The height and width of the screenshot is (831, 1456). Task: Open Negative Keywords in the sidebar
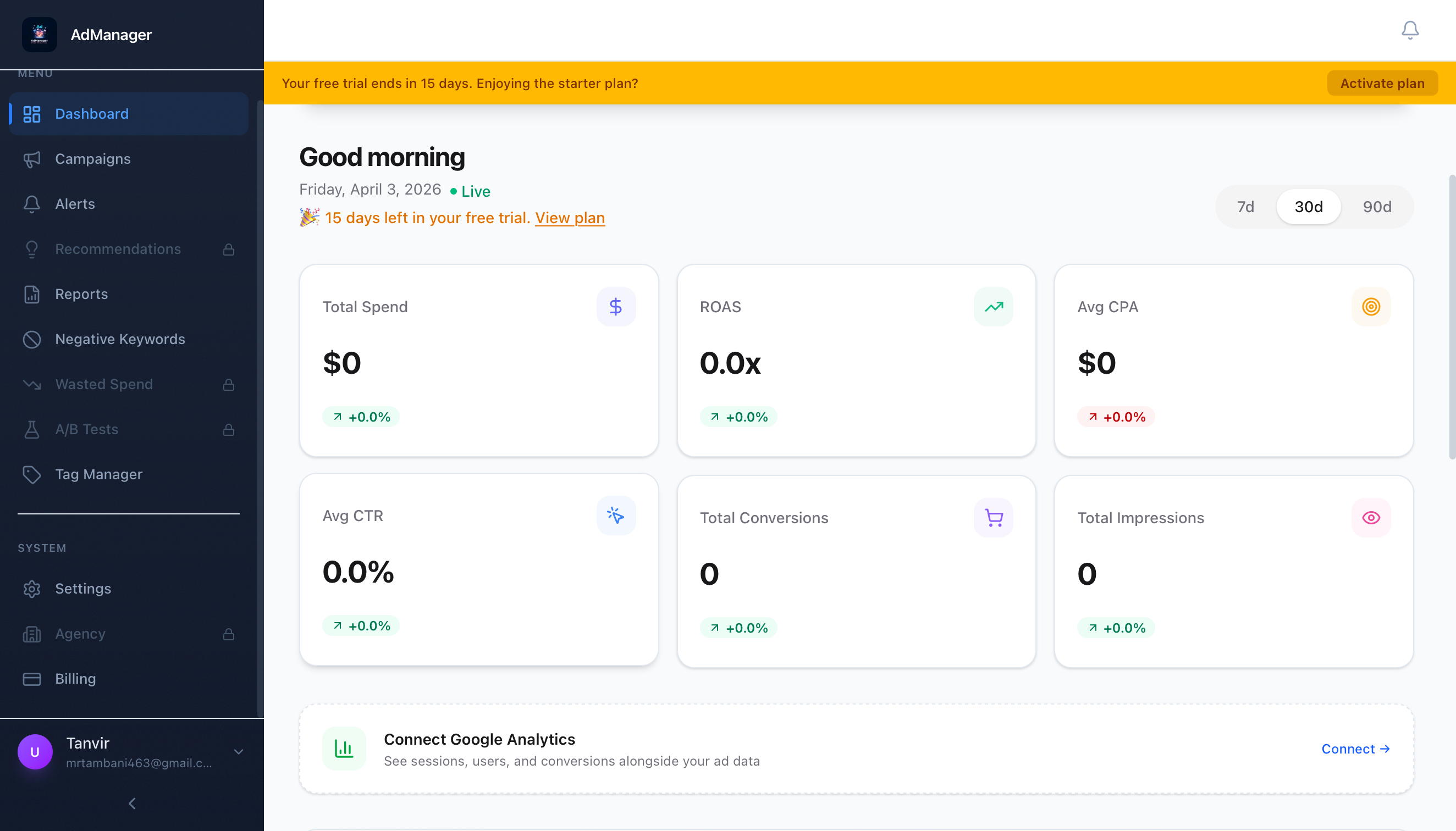pos(120,339)
